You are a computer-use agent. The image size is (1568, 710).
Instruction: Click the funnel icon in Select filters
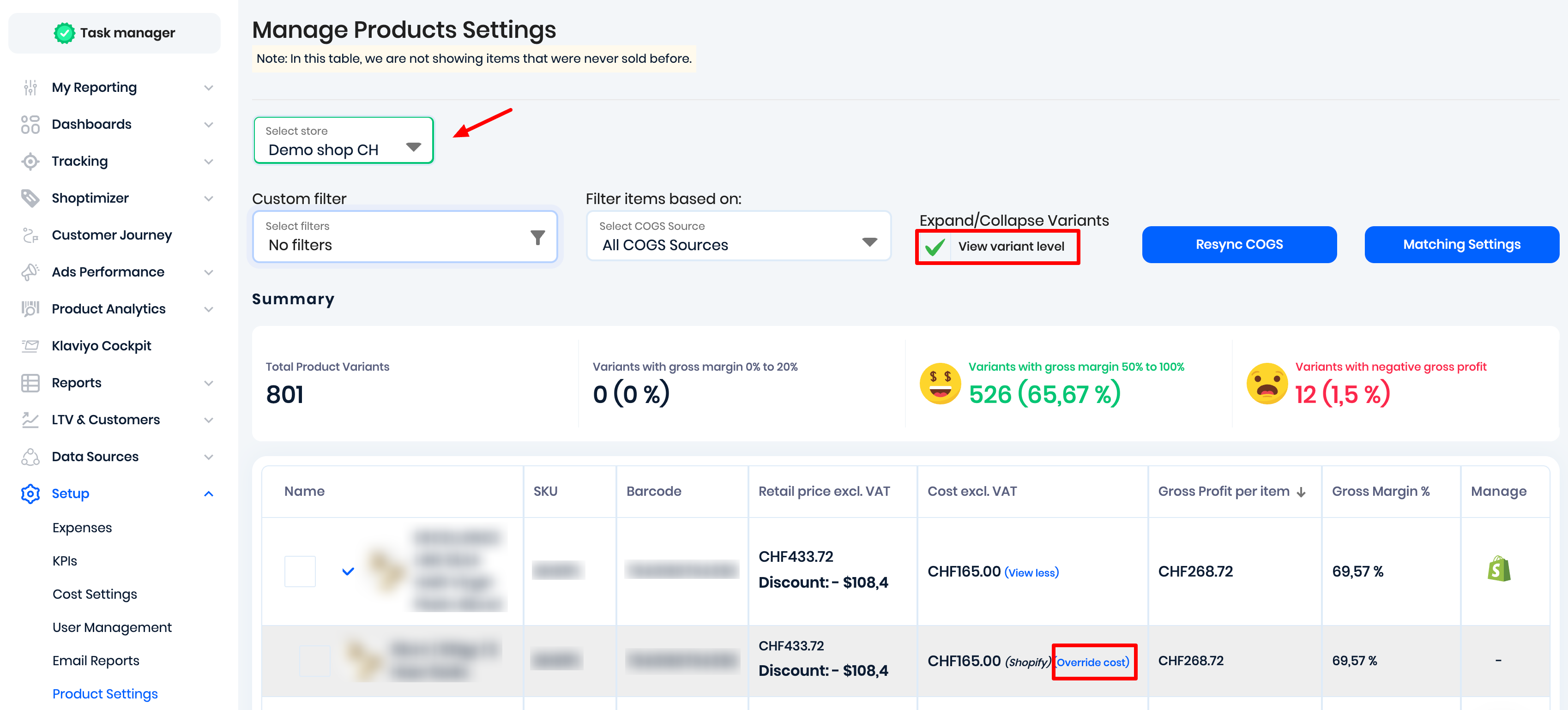[537, 237]
